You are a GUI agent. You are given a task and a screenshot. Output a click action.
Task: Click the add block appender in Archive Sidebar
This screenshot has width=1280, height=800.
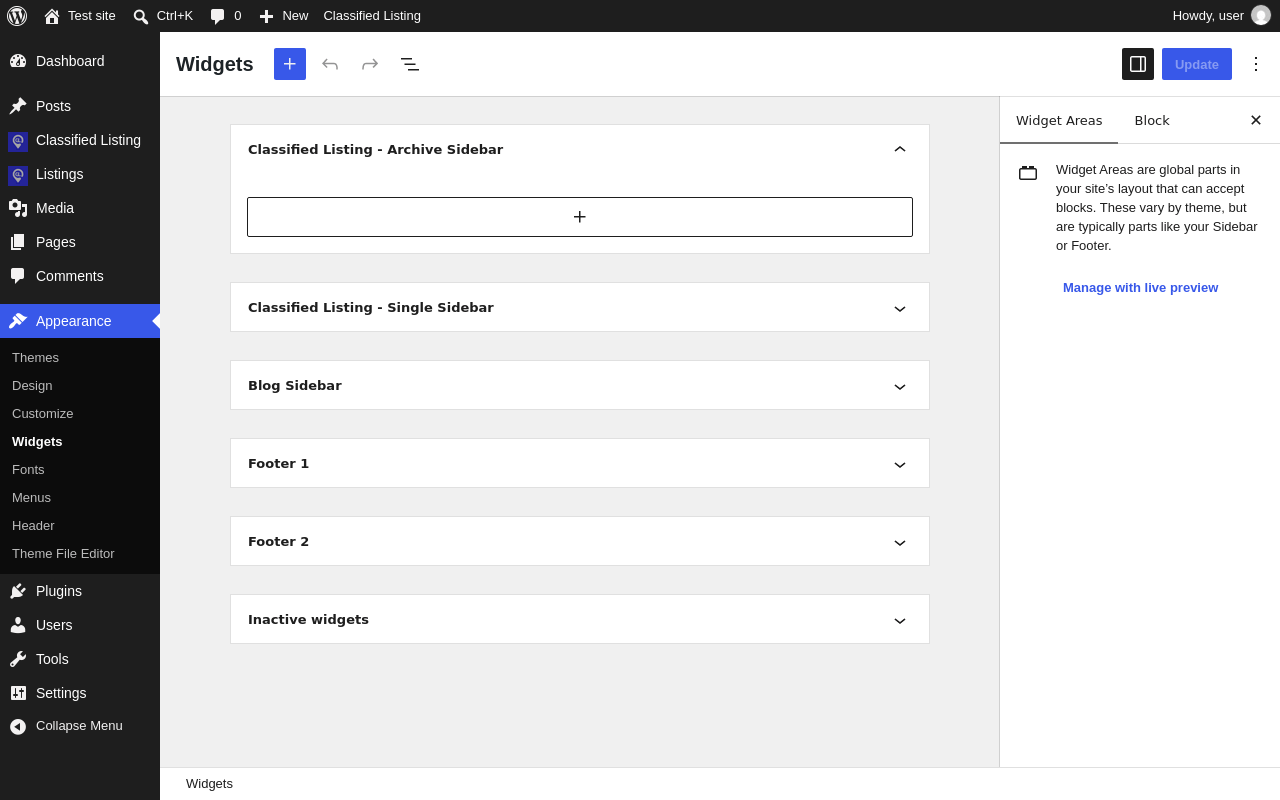click(580, 217)
